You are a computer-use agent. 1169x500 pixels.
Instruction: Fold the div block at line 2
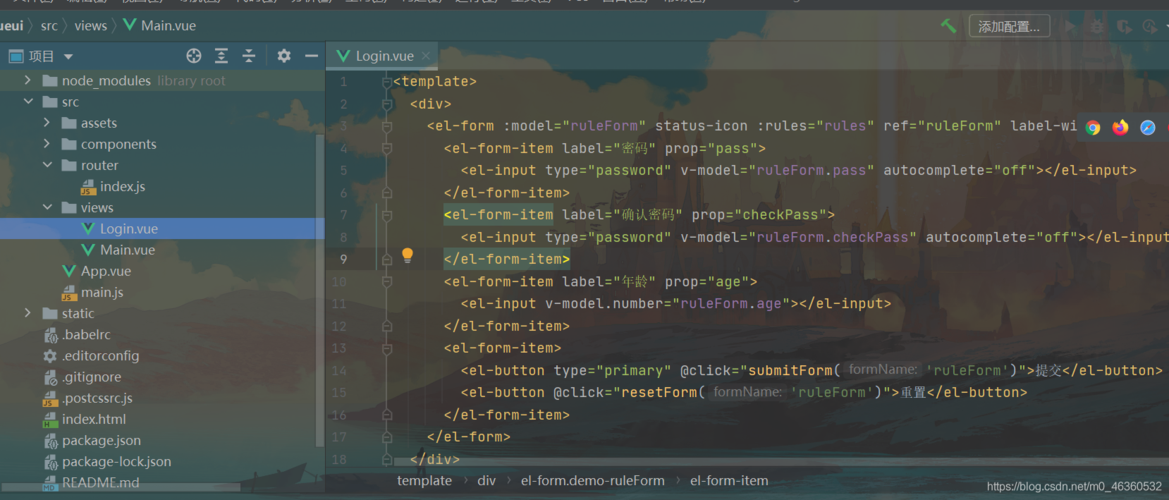click(386, 104)
